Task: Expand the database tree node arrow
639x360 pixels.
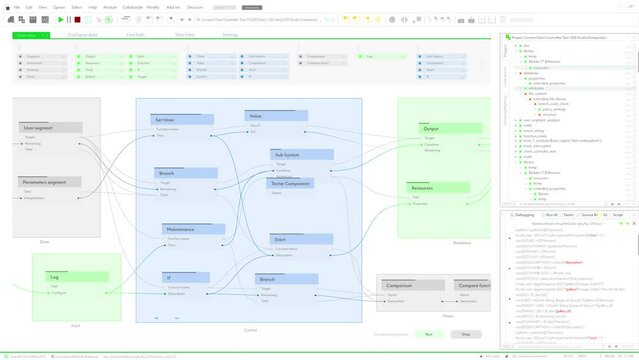Action: coord(516,73)
